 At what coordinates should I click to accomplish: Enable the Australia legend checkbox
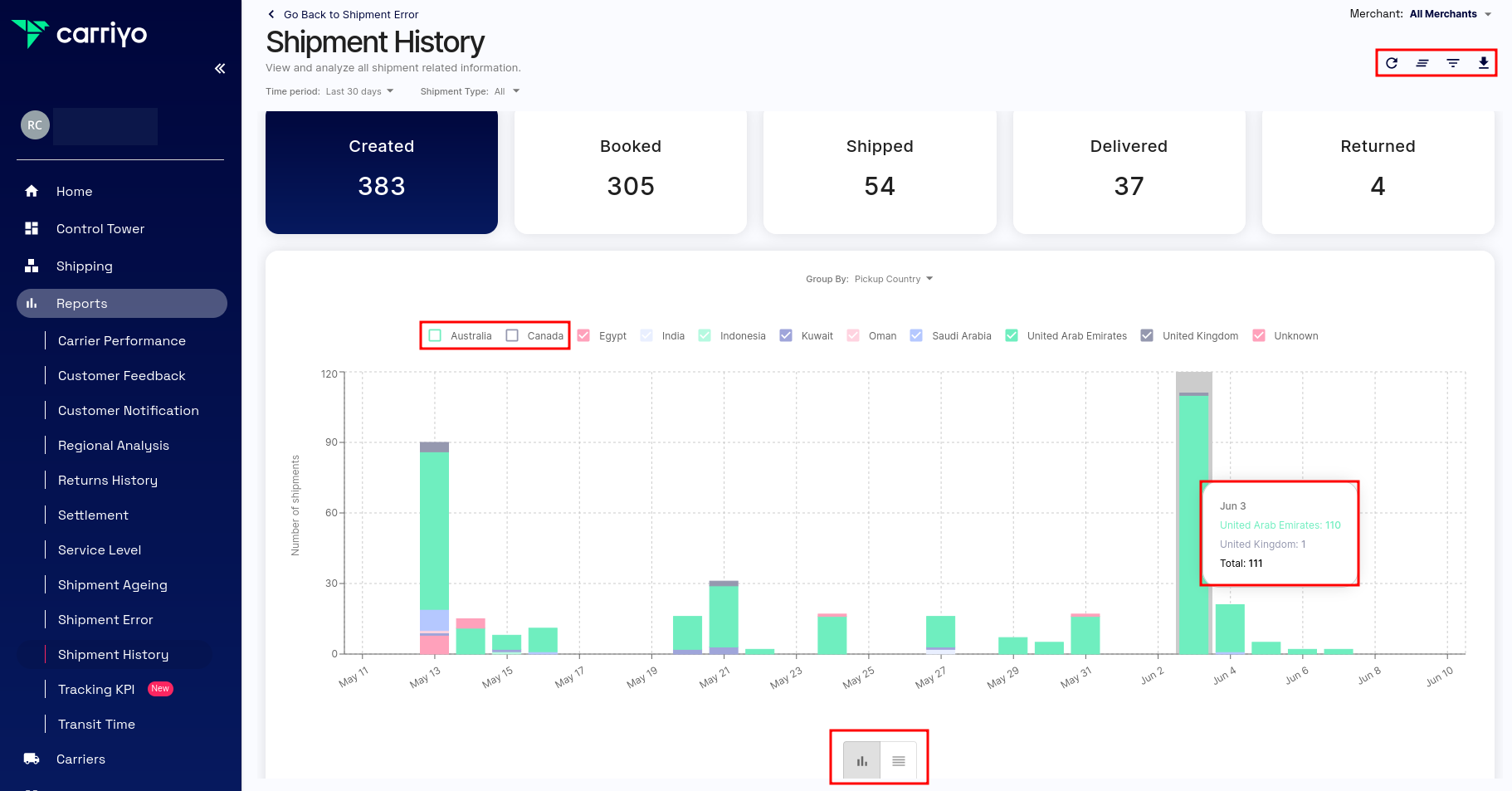(435, 335)
